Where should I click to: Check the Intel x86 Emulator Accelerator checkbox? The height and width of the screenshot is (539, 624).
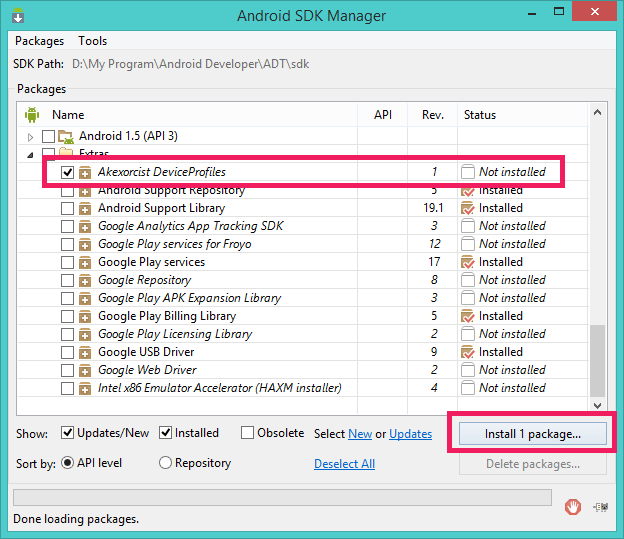click(67, 388)
